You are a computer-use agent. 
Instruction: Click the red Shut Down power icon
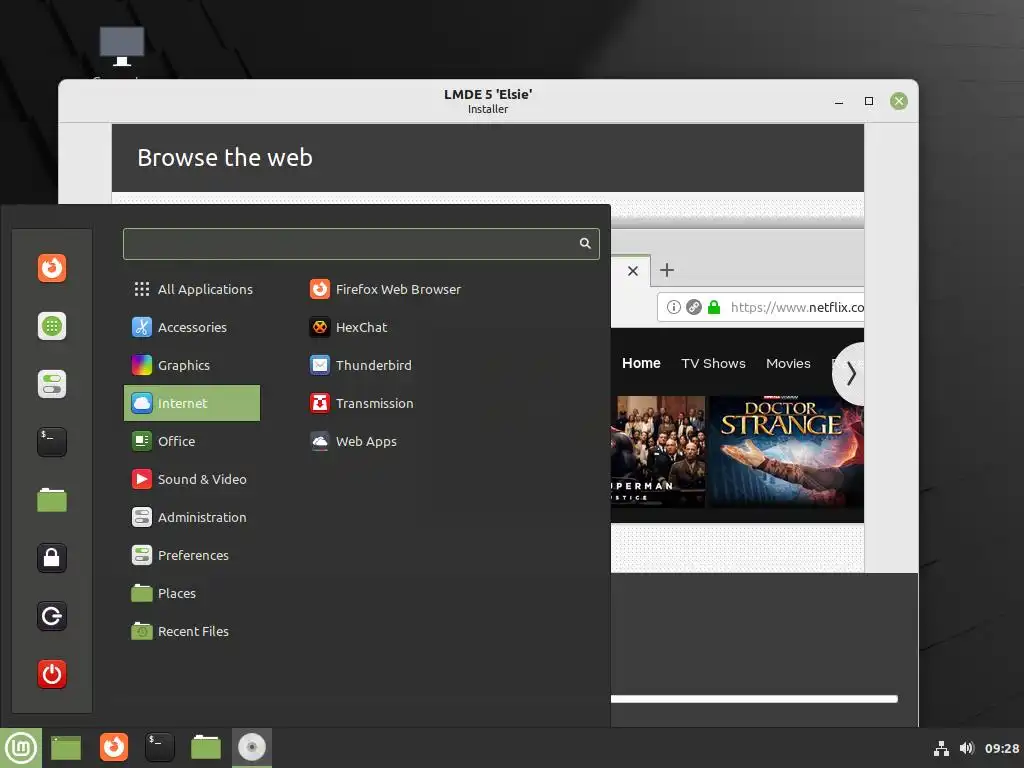tap(52, 674)
